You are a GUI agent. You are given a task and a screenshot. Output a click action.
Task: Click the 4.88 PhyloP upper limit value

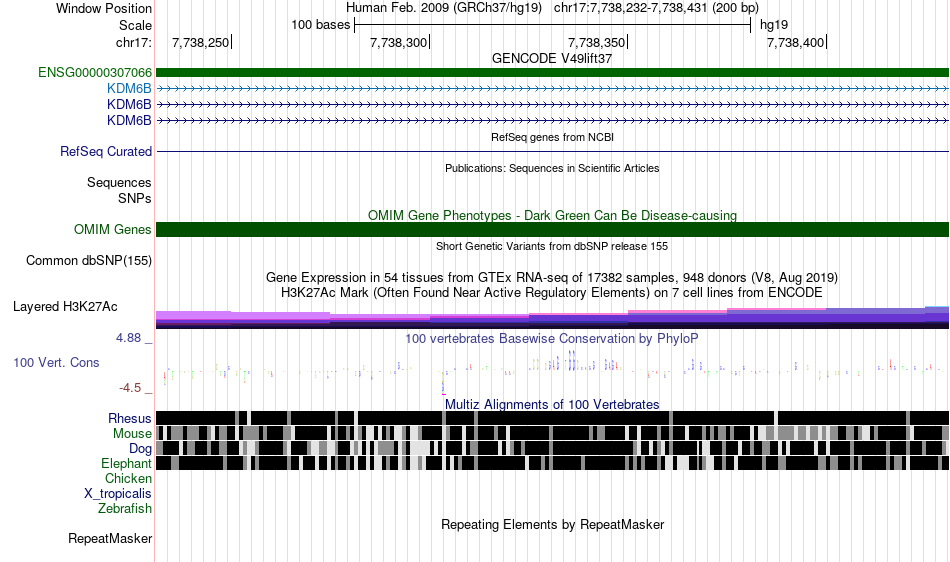point(128,338)
